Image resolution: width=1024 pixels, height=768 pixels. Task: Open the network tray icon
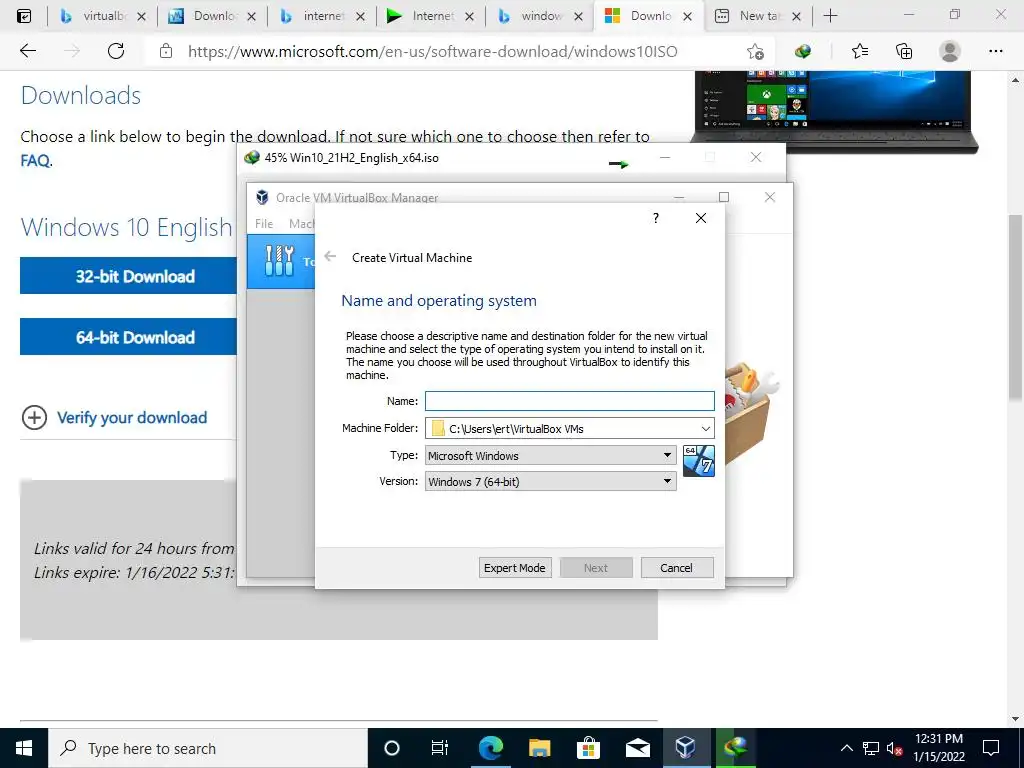871,748
